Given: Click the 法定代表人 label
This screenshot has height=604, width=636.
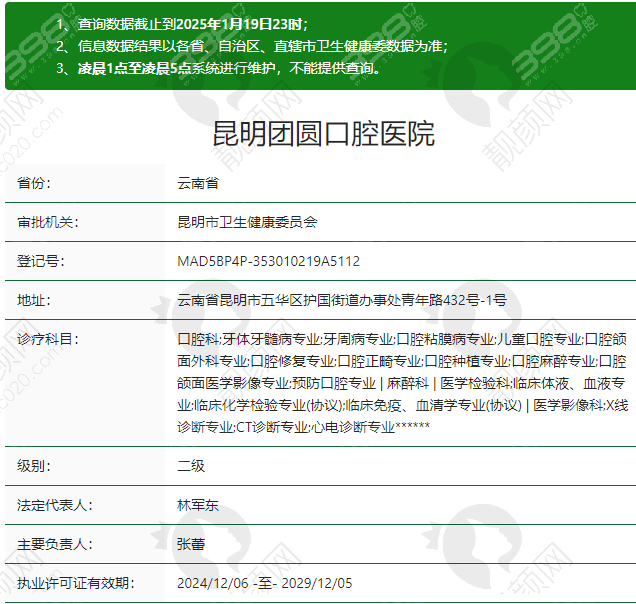Looking at the screenshot, I should pos(54,505).
